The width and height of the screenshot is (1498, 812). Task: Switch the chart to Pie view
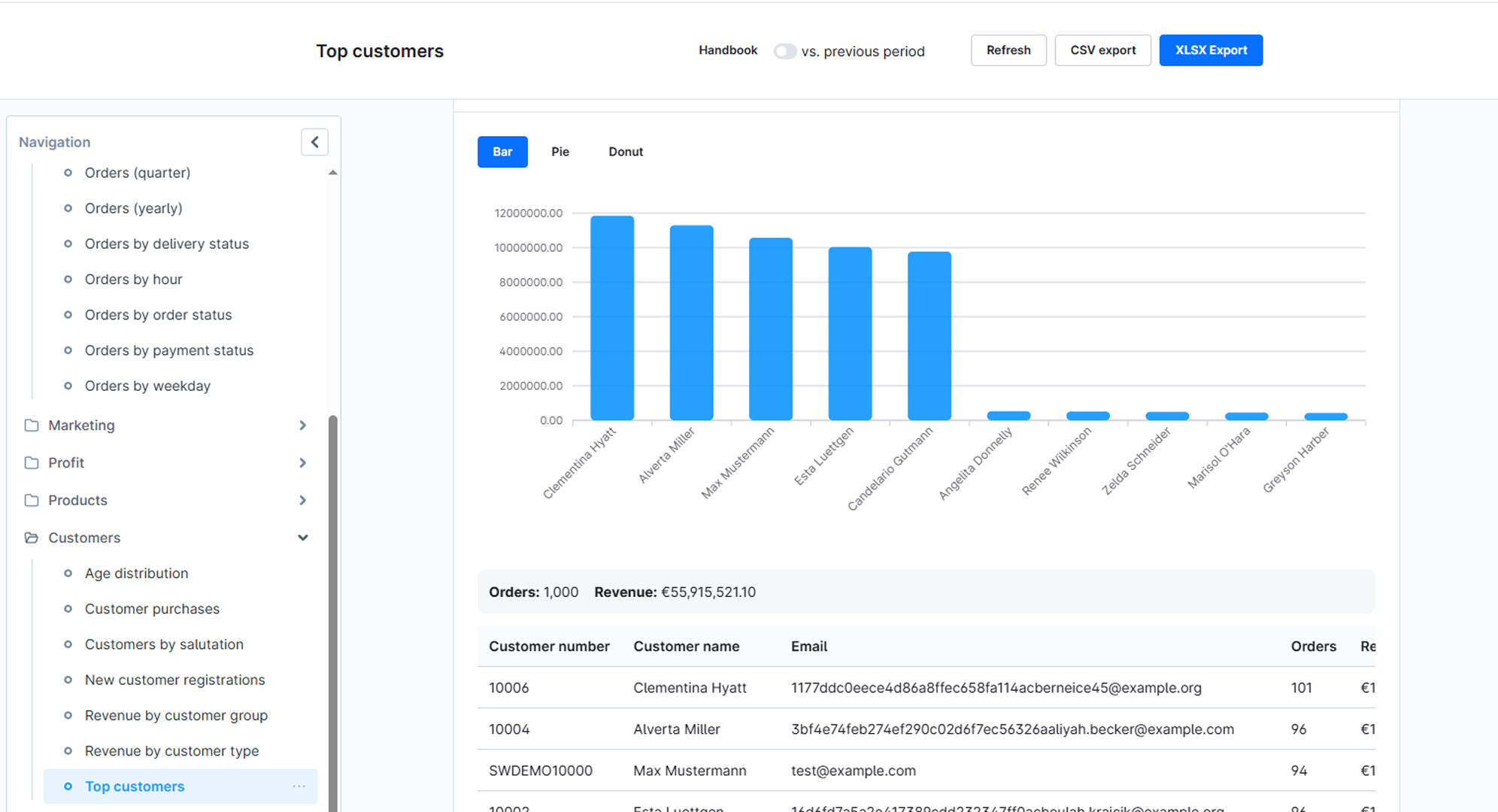pyautogui.click(x=560, y=152)
